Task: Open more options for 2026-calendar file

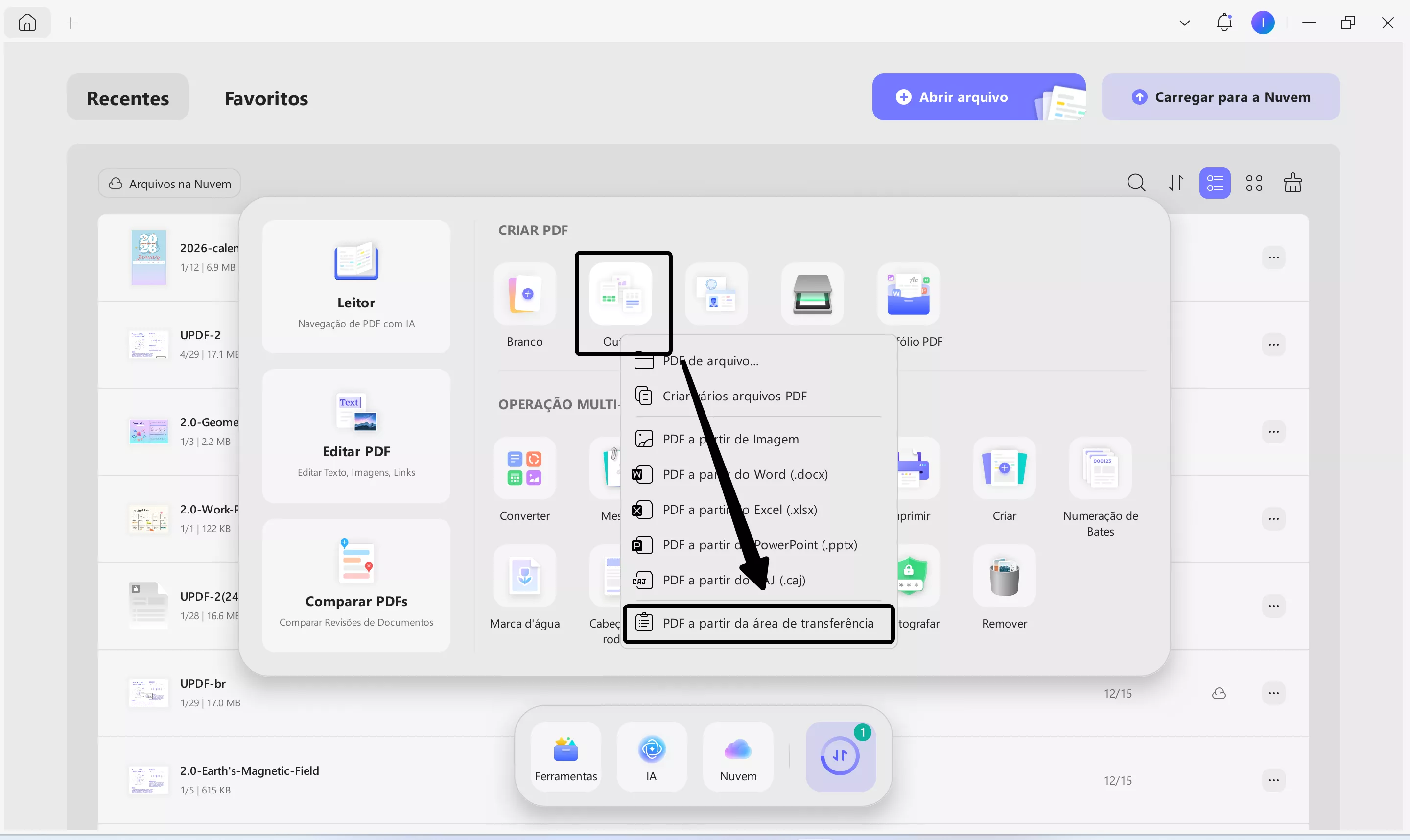Action: 1273,257
